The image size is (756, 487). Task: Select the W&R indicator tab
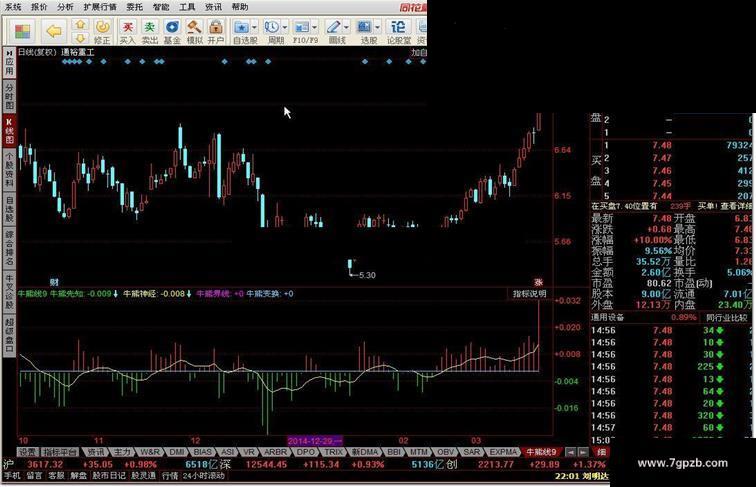[x=150, y=452]
